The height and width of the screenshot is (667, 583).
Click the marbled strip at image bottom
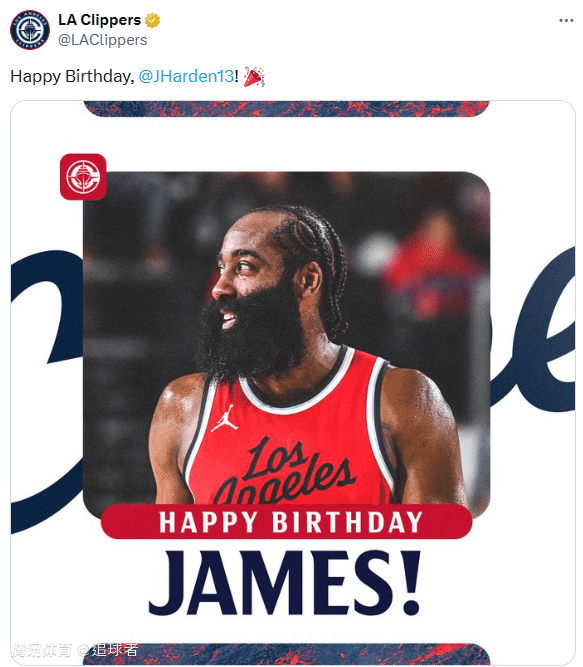[x=287, y=654]
